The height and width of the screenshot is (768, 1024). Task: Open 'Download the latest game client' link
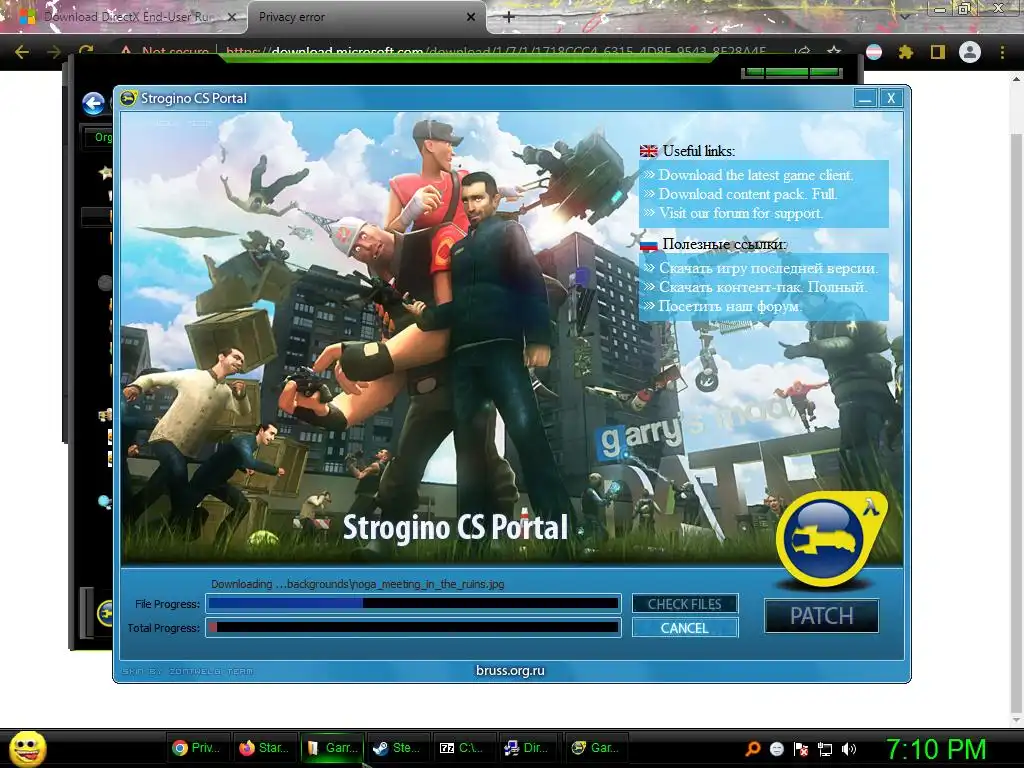click(x=756, y=175)
